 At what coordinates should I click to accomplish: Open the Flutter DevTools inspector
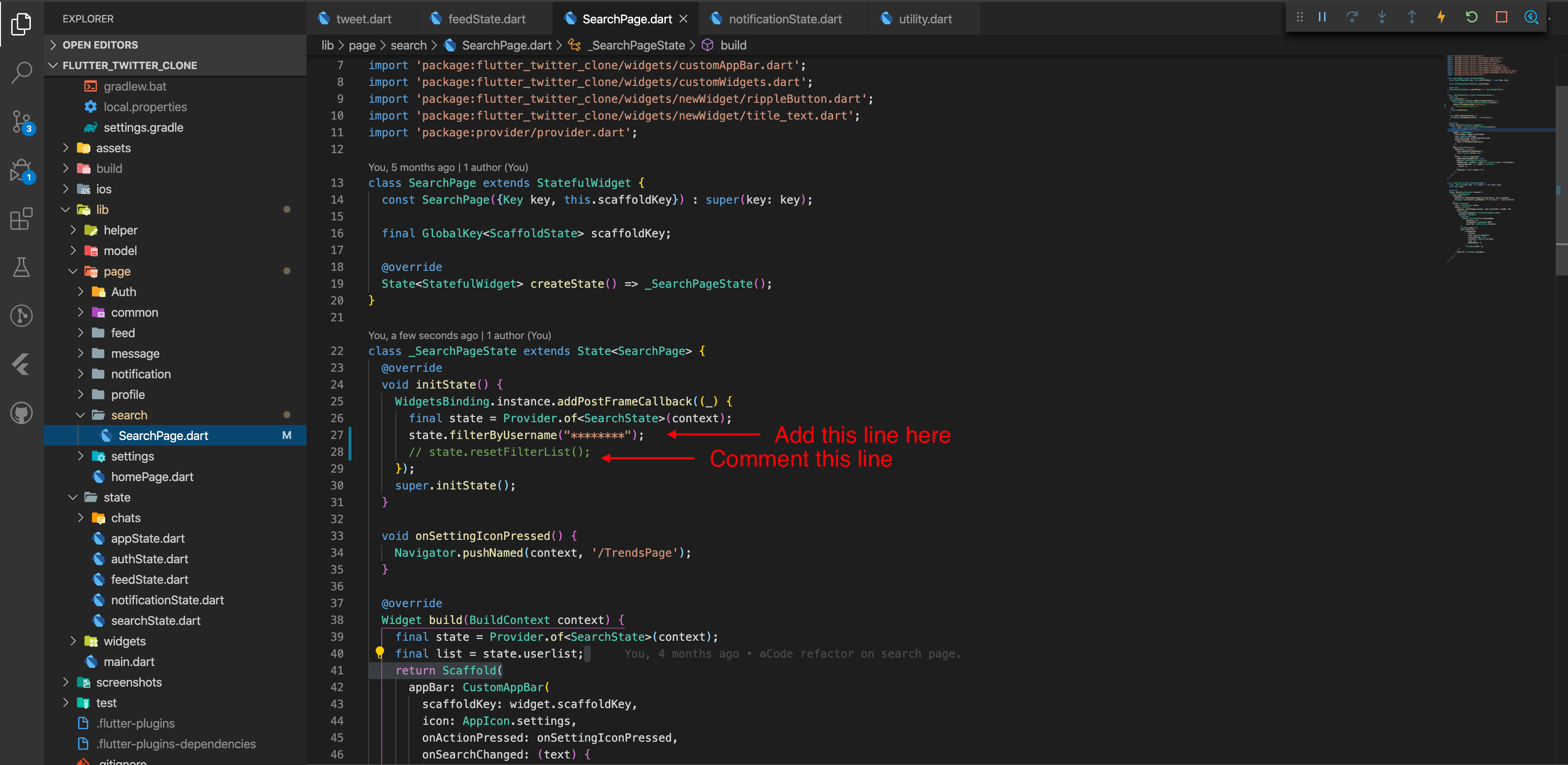pyautogui.click(x=1531, y=17)
